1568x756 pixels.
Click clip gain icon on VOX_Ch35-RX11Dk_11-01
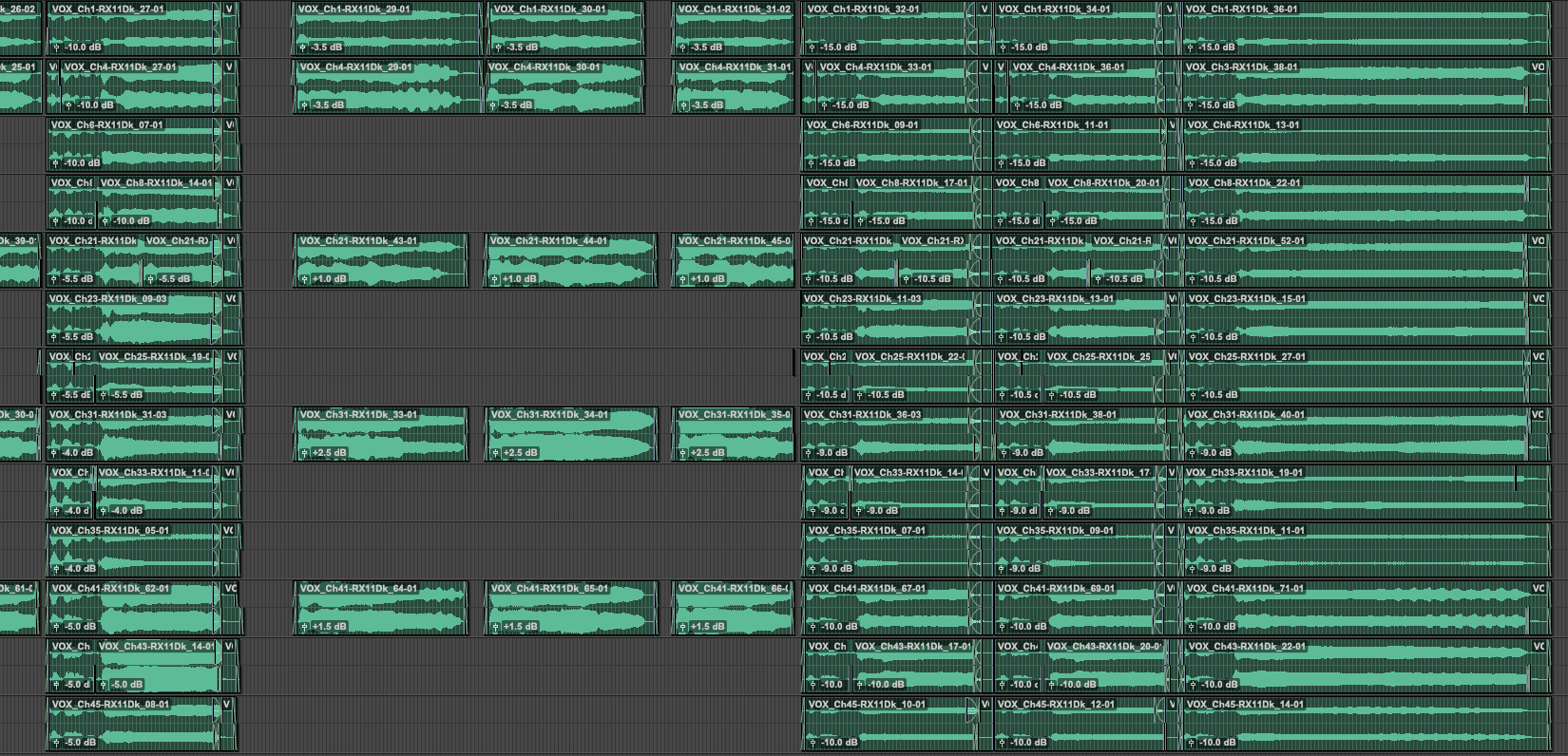pos(1192,569)
